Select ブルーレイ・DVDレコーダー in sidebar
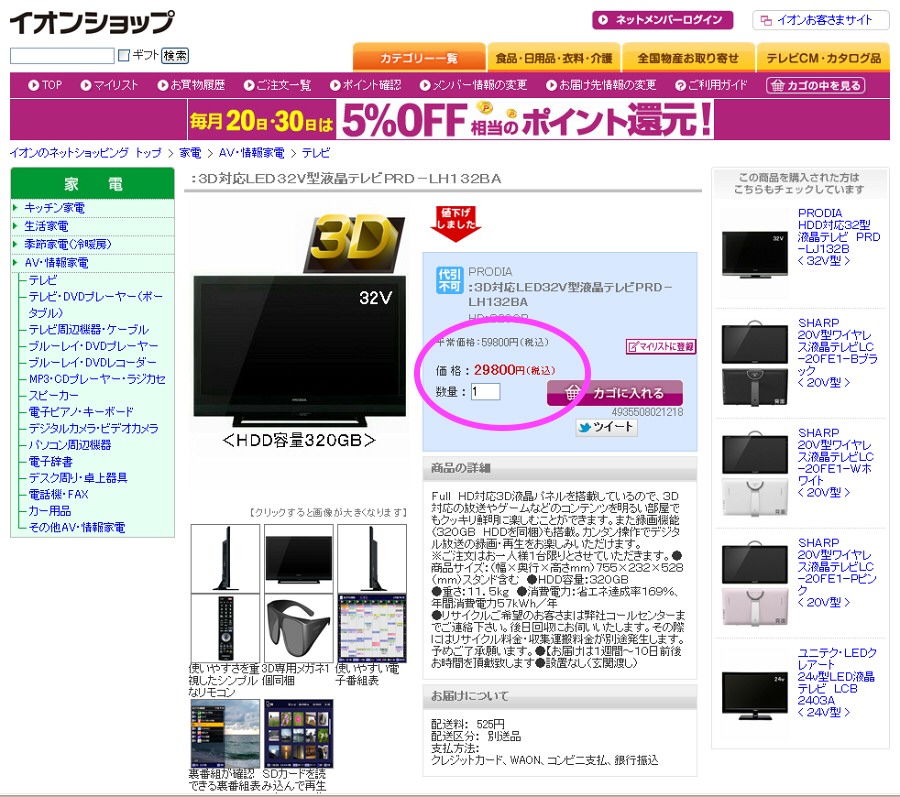 coord(92,363)
